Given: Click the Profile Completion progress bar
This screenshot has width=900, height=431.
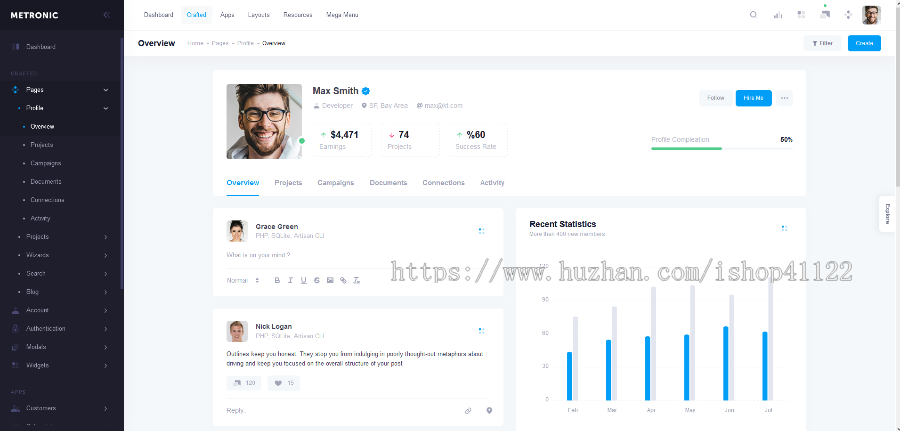Looking at the screenshot, I should pos(722,148).
